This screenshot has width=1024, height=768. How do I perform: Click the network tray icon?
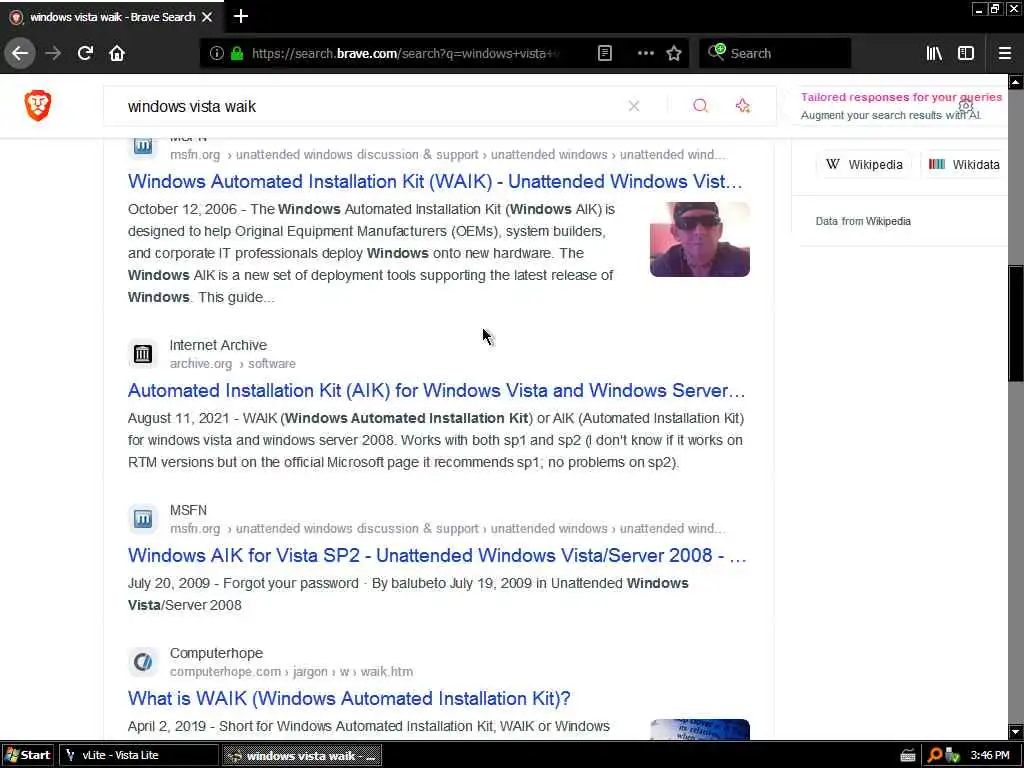pyautogui.click(x=952, y=756)
